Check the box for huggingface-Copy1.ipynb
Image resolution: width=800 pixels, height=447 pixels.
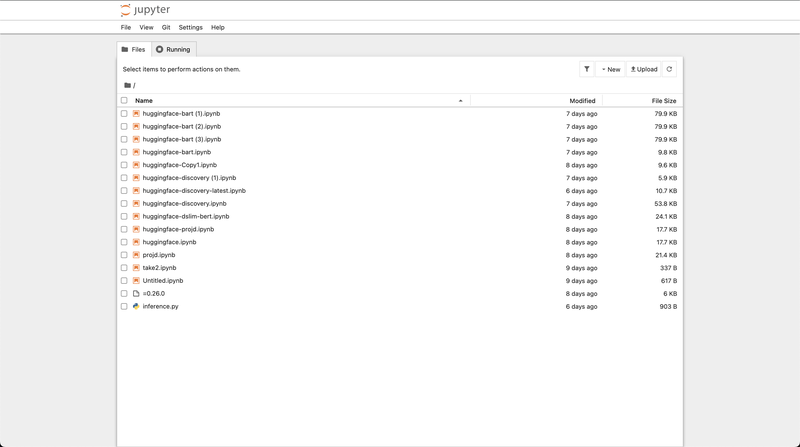pyautogui.click(x=124, y=165)
